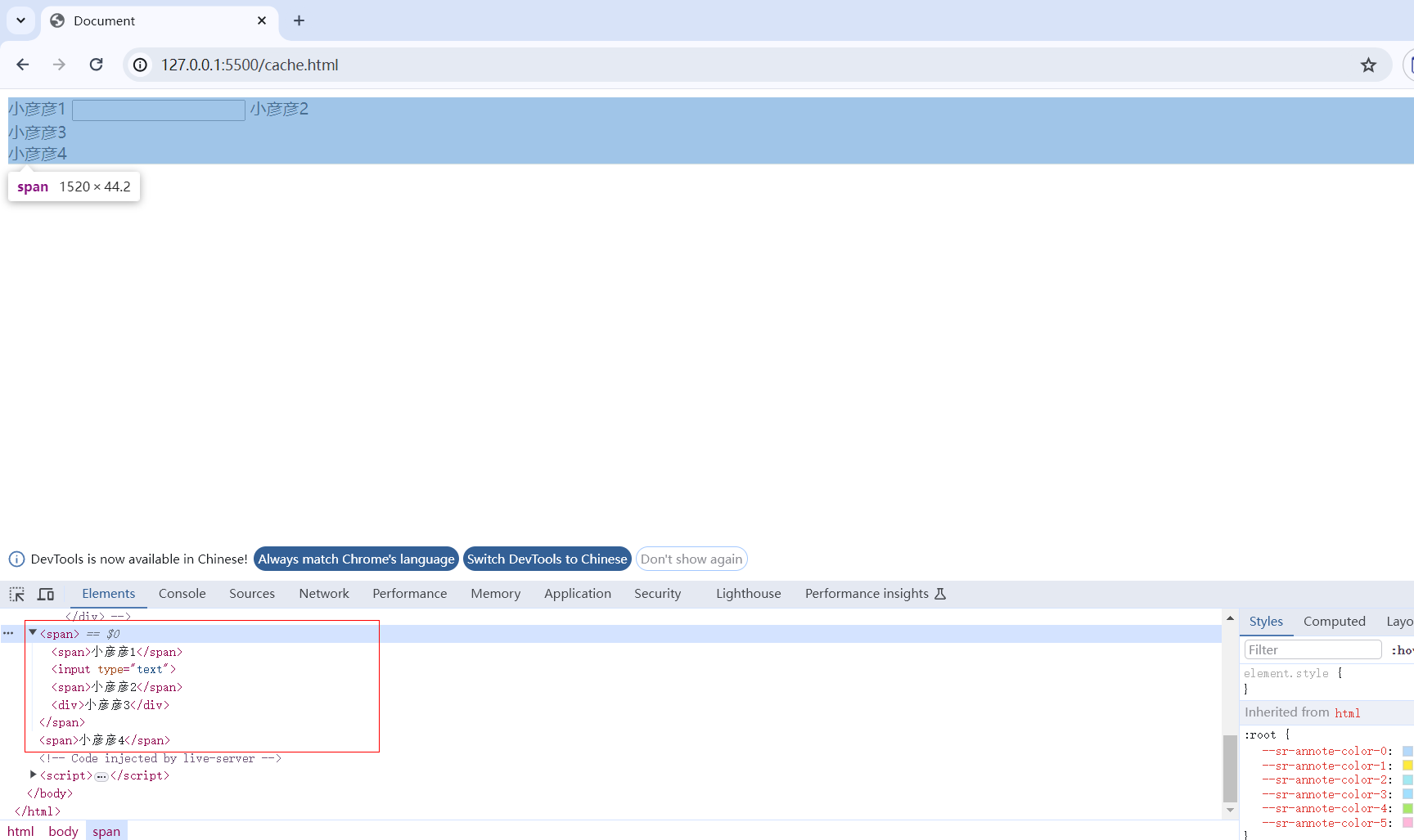
Task: Open the Security panel
Action: pos(657,594)
